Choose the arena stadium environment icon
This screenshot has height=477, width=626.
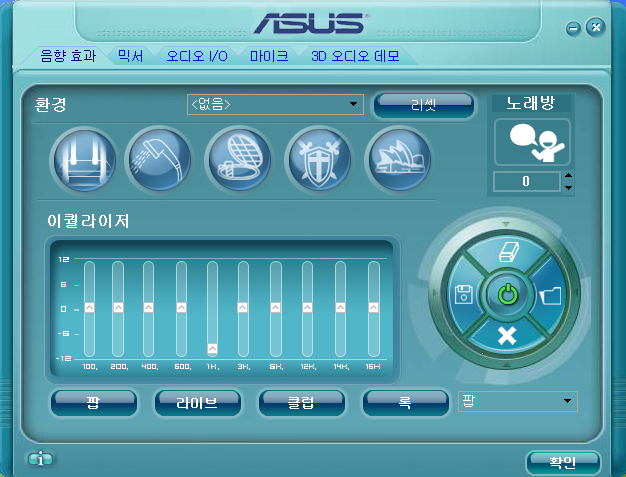click(239, 160)
